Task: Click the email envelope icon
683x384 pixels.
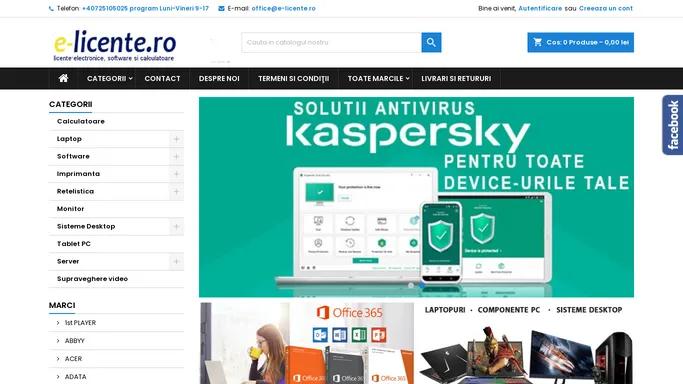Action: coord(221,8)
